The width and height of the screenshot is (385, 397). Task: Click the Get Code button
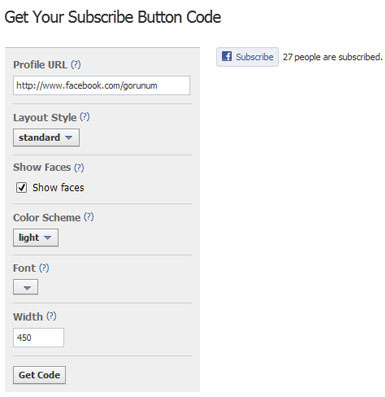[x=39, y=375]
